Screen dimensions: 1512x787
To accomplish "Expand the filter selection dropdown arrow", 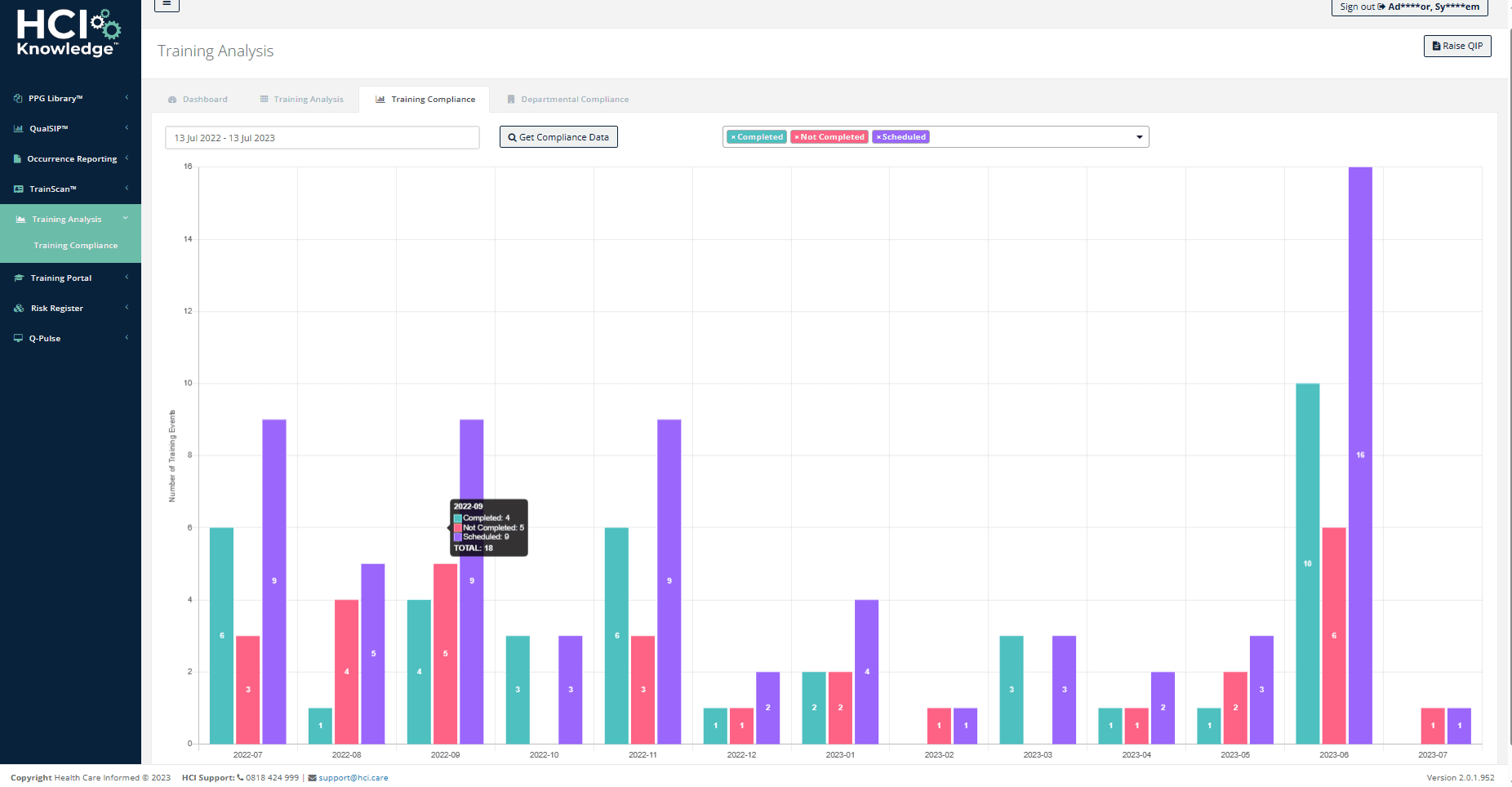I will click(x=1140, y=136).
